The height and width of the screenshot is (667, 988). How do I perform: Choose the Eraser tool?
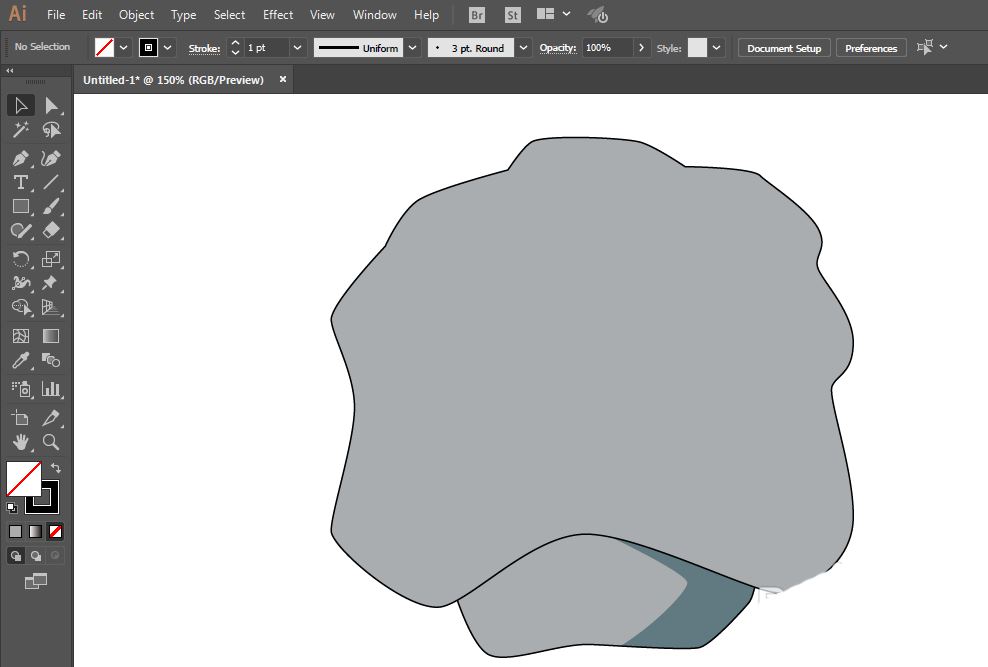coord(51,230)
